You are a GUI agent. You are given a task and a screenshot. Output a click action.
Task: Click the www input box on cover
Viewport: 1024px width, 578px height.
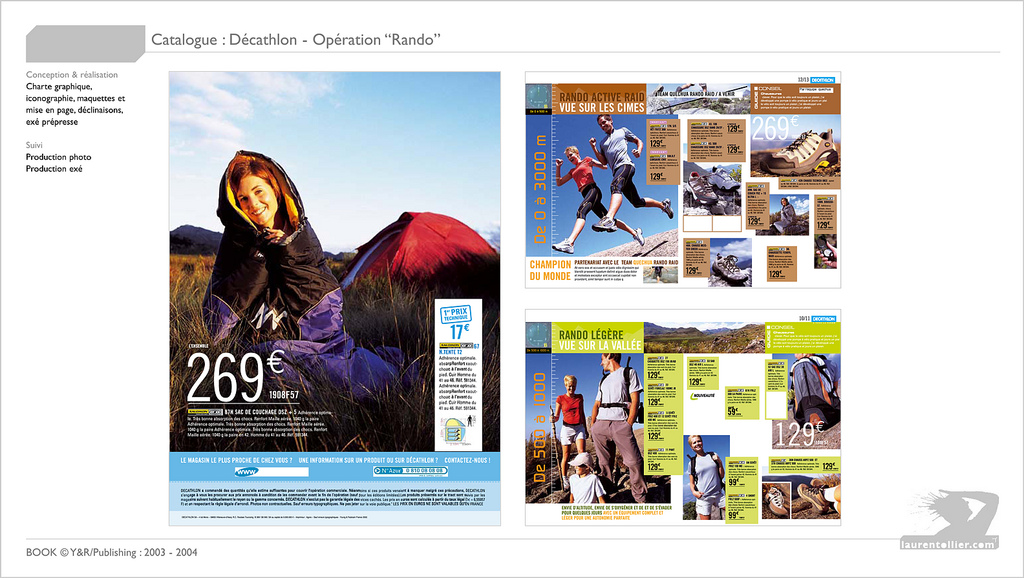point(272,471)
